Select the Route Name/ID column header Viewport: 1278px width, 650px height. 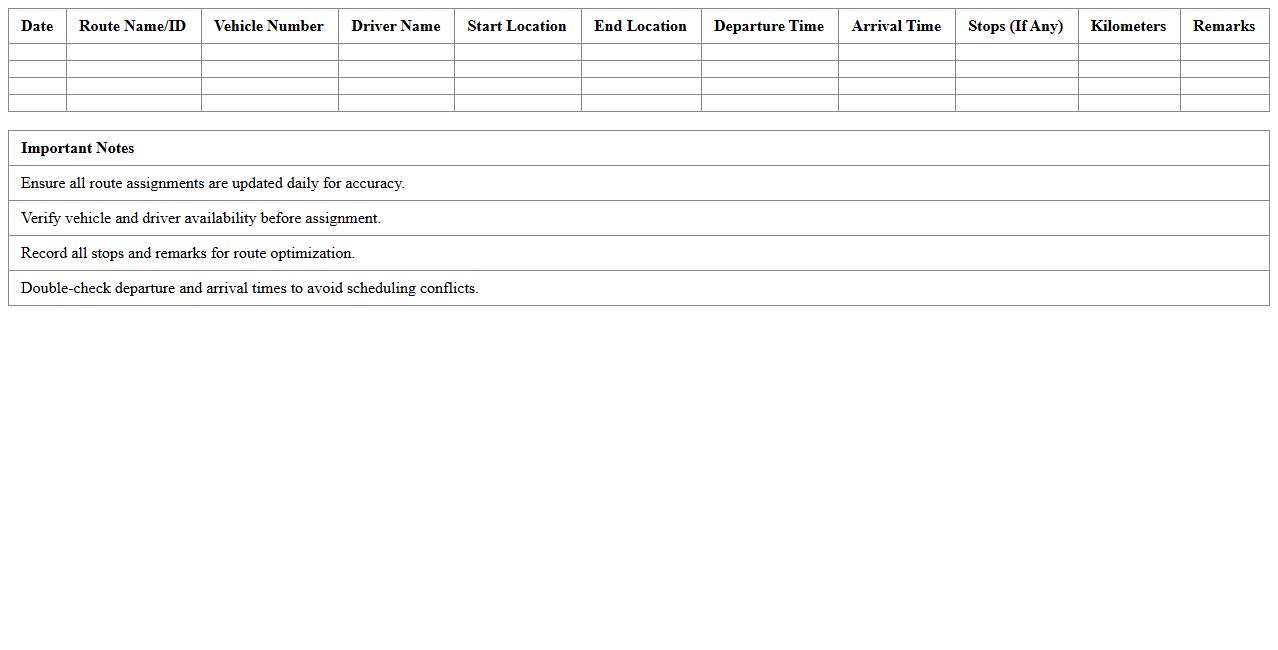(x=133, y=26)
